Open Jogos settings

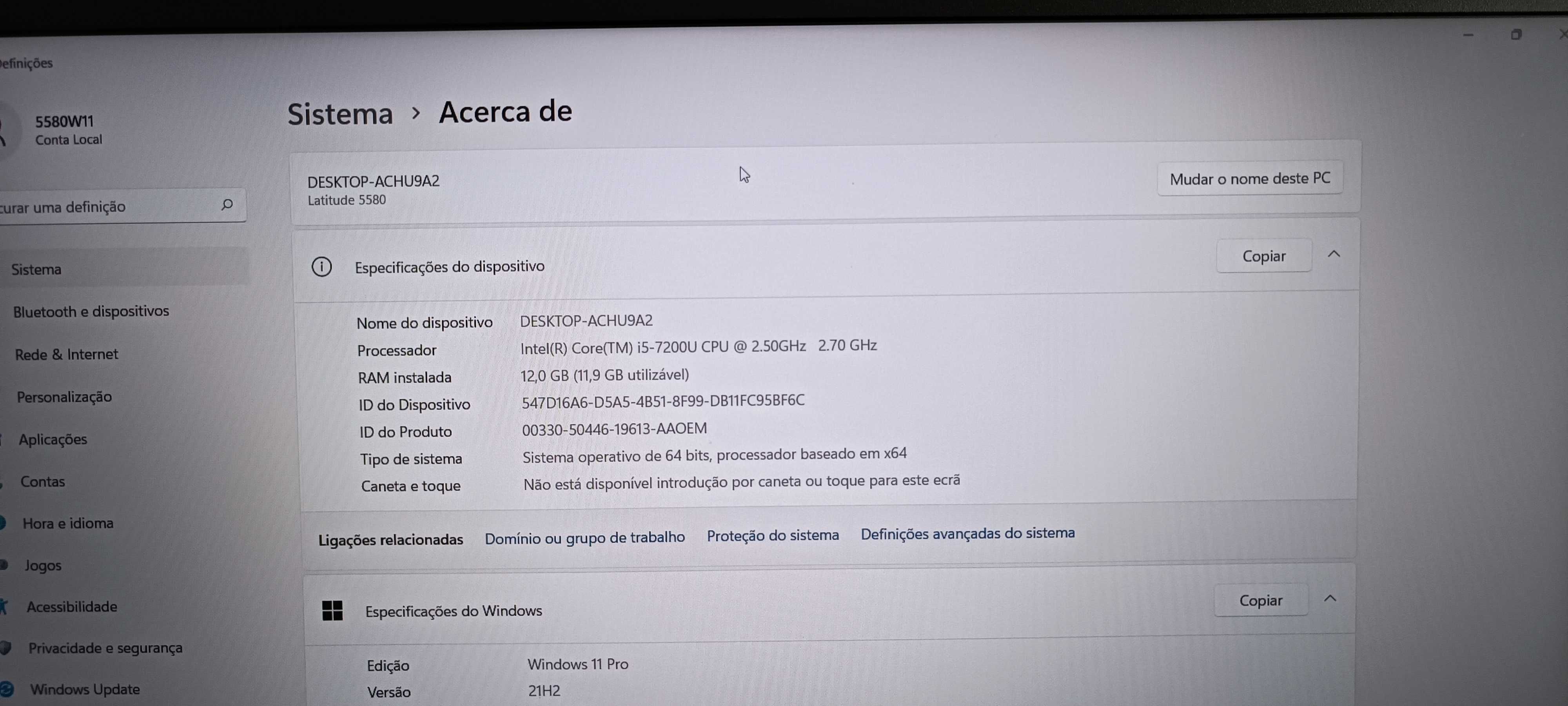point(43,565)
